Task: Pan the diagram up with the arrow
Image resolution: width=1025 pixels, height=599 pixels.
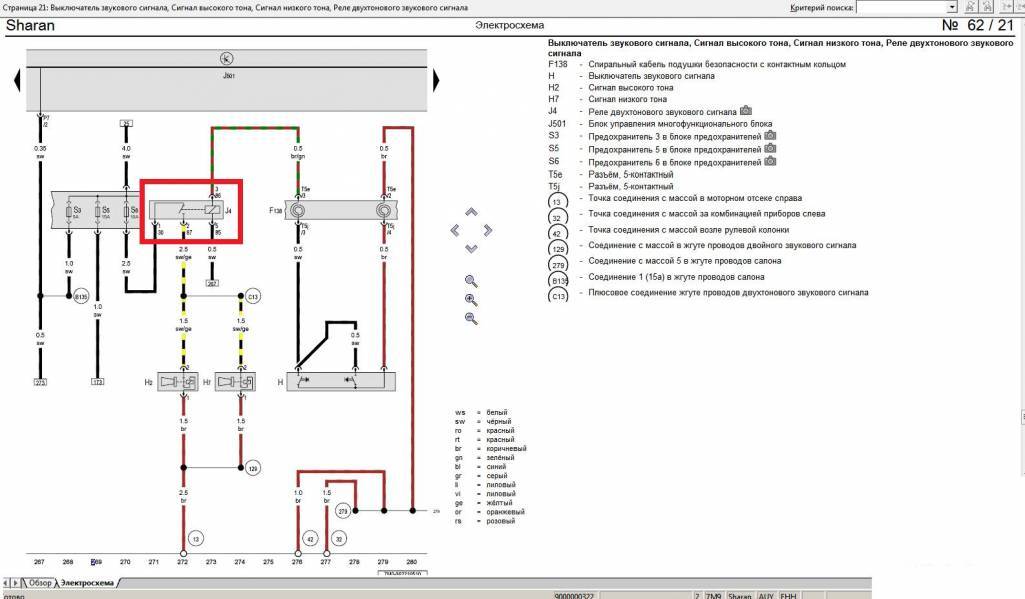Action: tap(472, 212)
